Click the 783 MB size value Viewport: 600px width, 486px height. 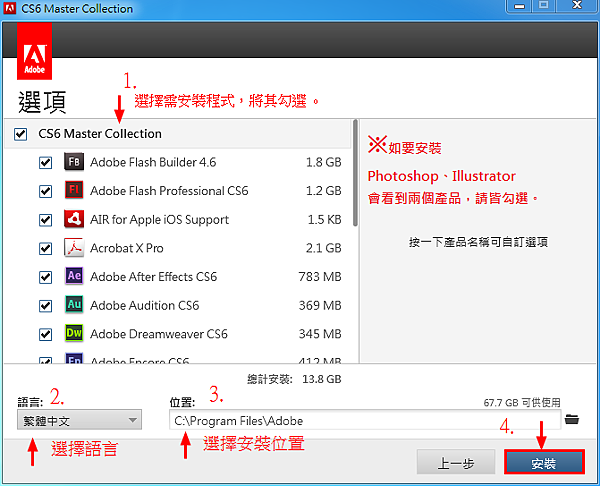click(320, 276)
